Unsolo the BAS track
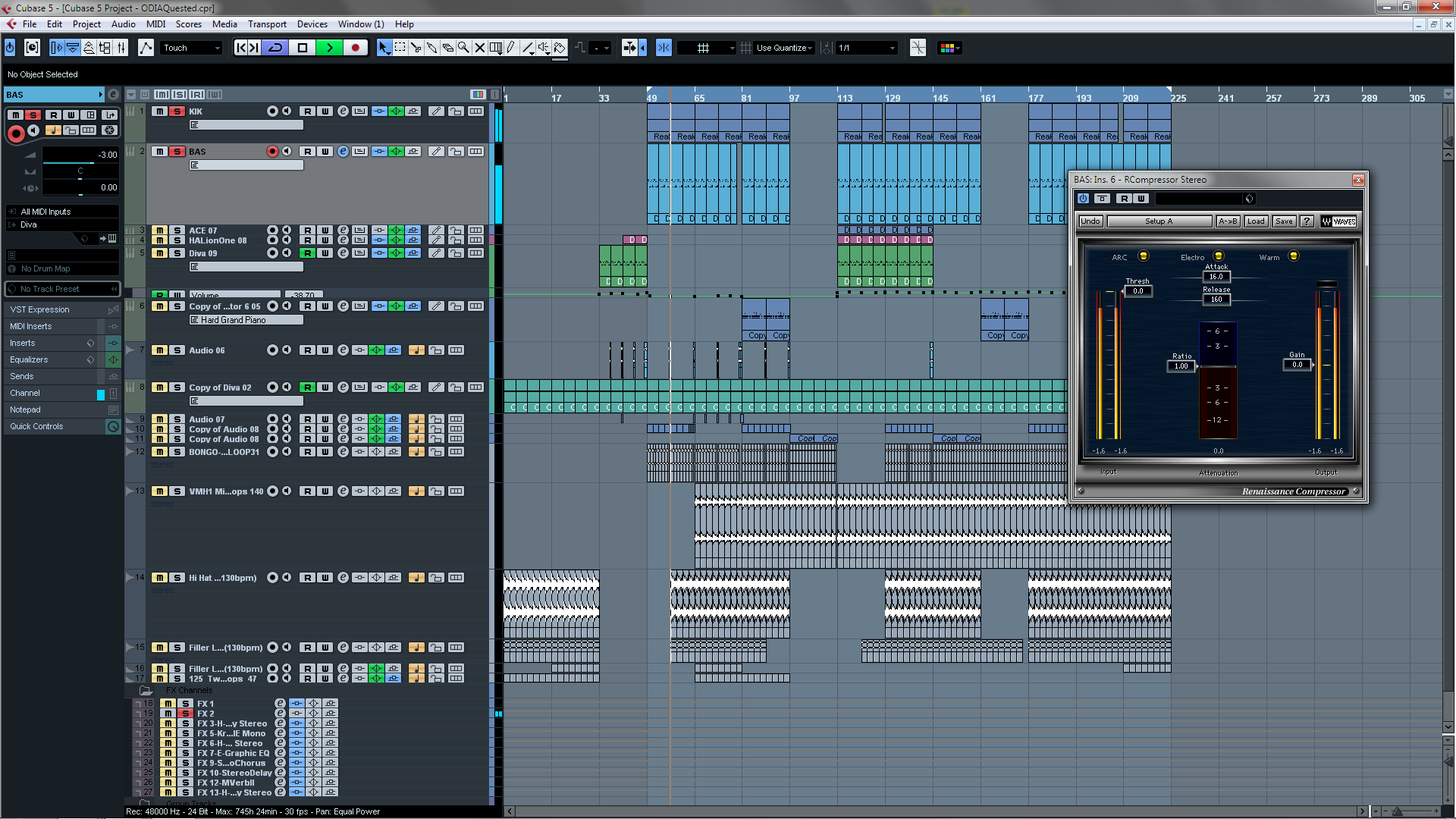Screen dimensions: 1456x819 (177, 152)
